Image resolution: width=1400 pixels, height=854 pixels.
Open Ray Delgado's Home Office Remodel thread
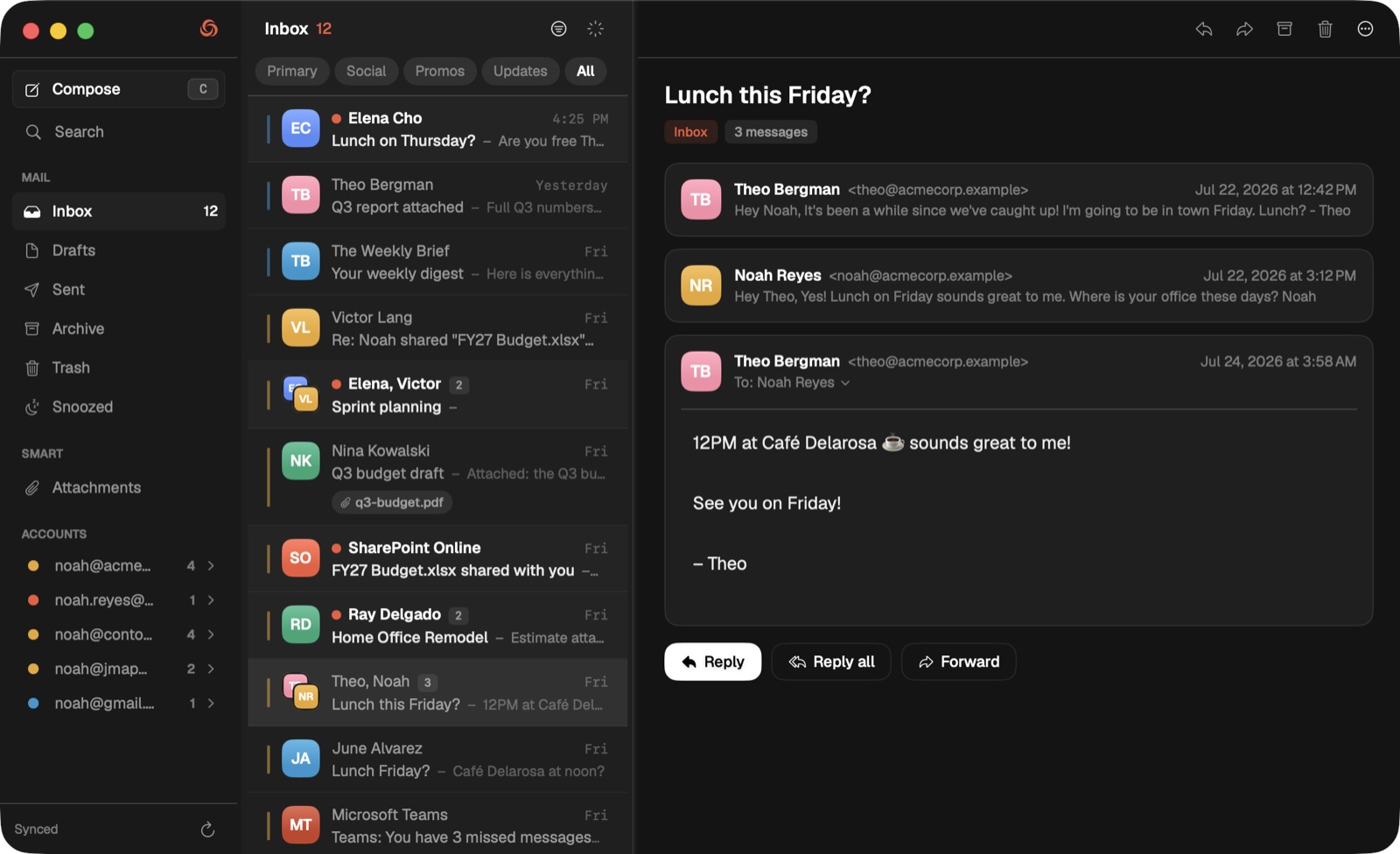click(x=438, y=626)
